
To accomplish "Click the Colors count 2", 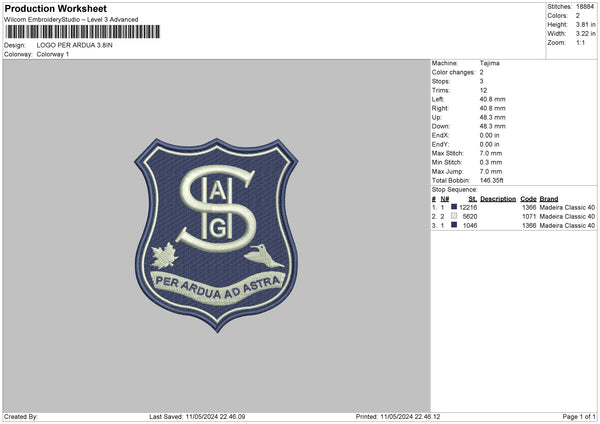I will click(578, 16).
